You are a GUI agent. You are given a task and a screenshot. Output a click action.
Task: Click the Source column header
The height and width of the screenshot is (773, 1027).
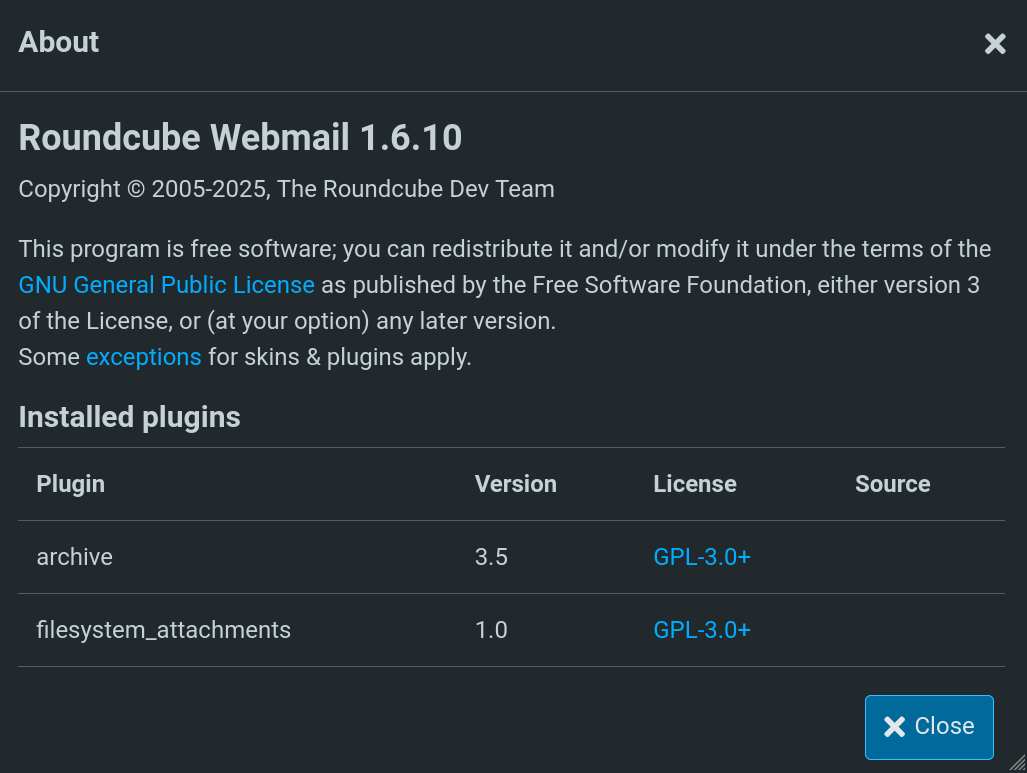coord(893,484)
